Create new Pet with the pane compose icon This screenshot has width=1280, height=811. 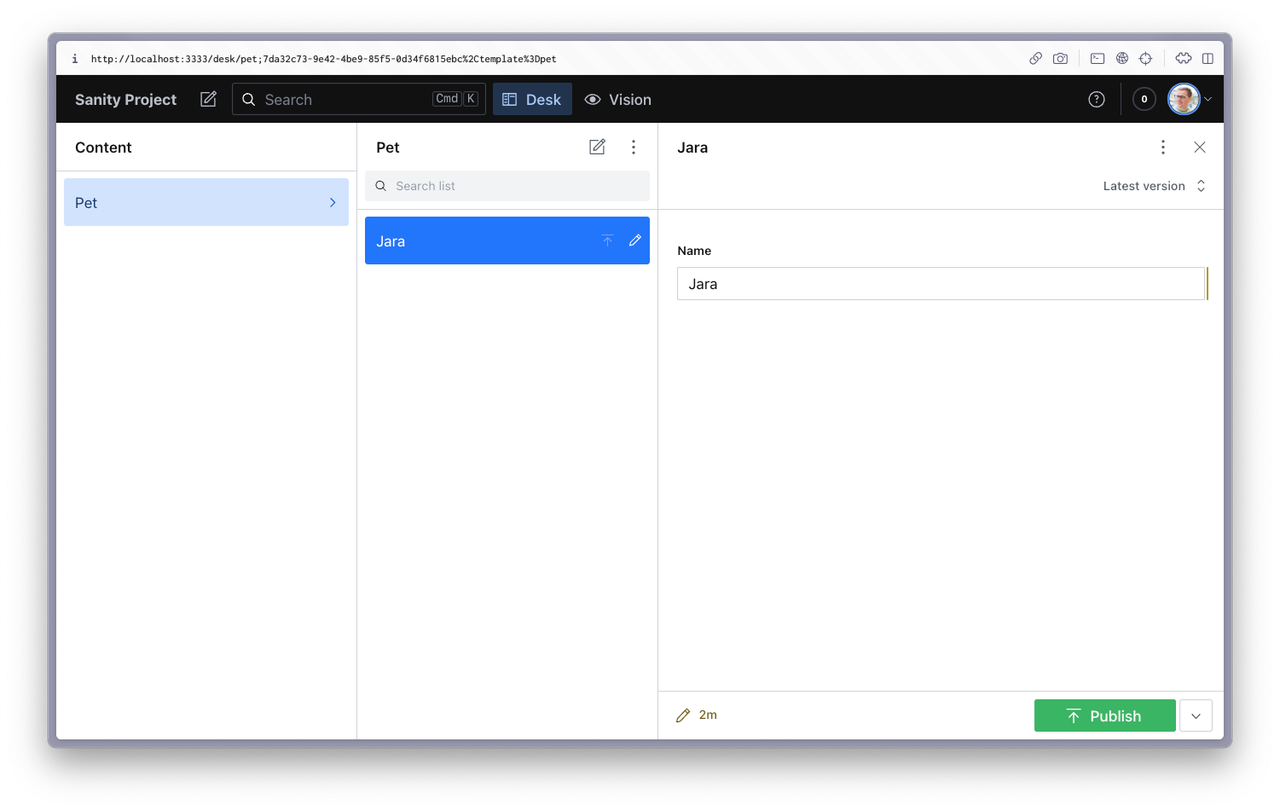tap(597, 147)
